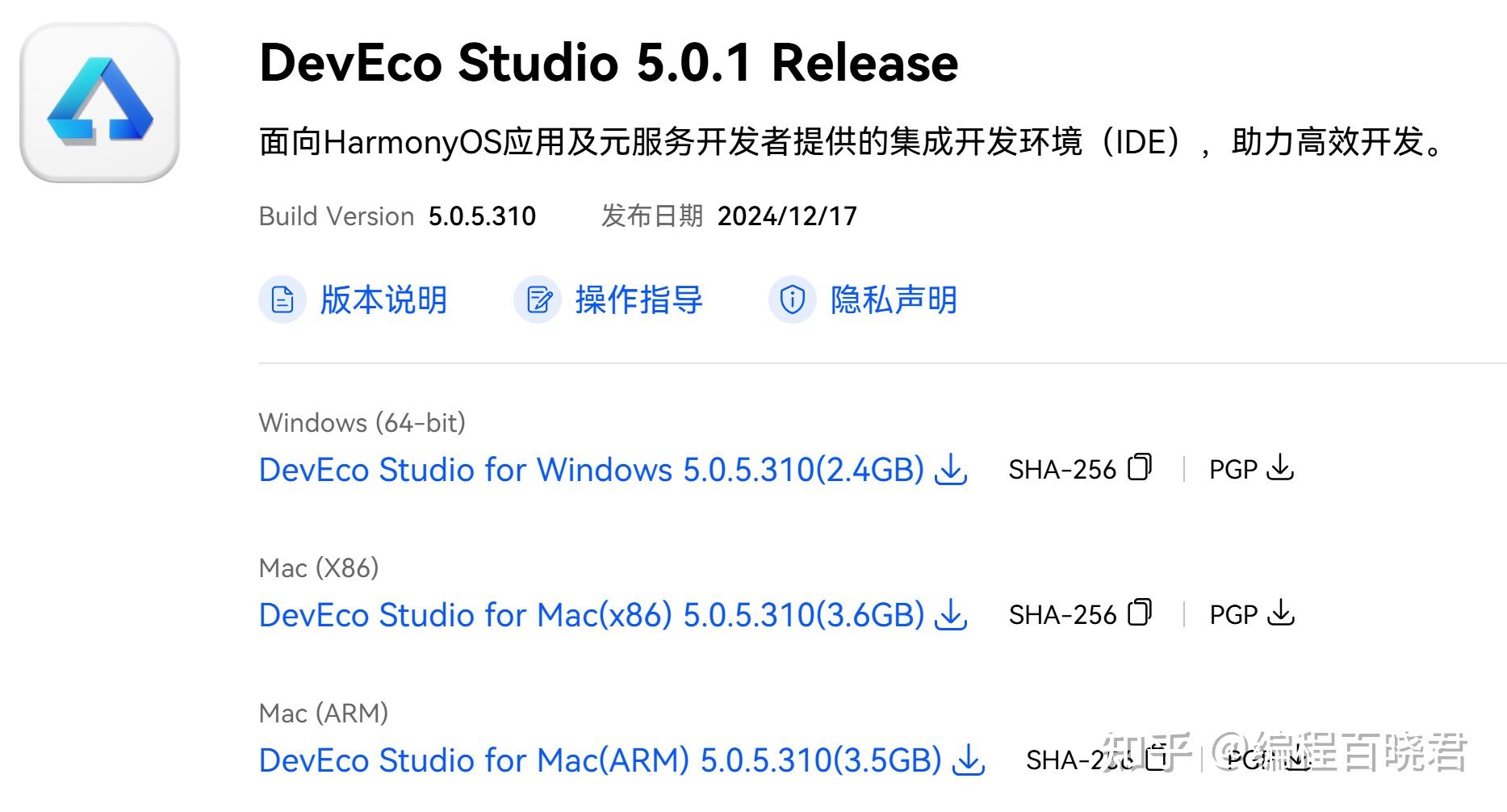Click the SHA-256 label for Windows

1061,470
